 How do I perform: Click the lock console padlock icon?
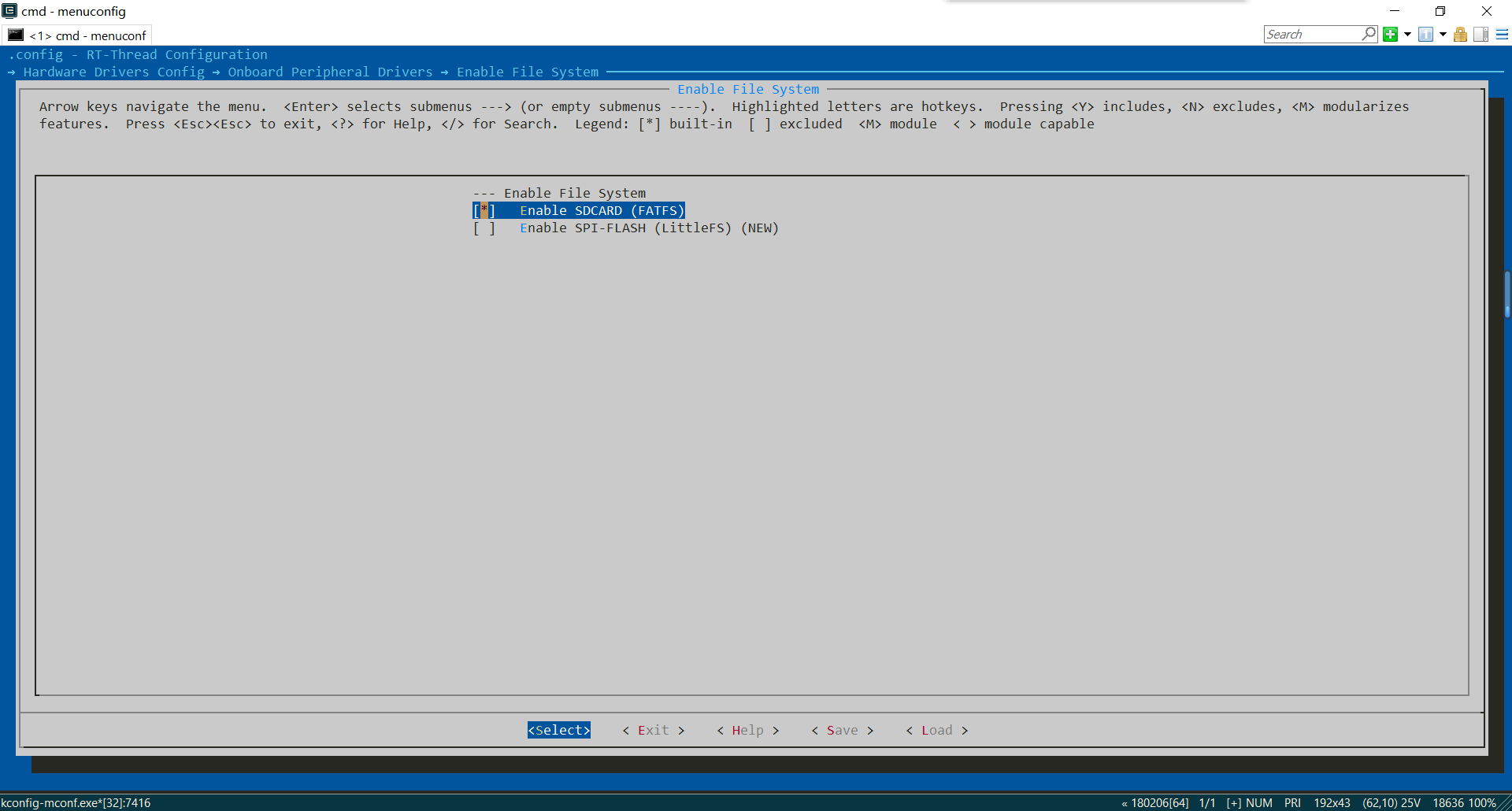[1460, 34]
